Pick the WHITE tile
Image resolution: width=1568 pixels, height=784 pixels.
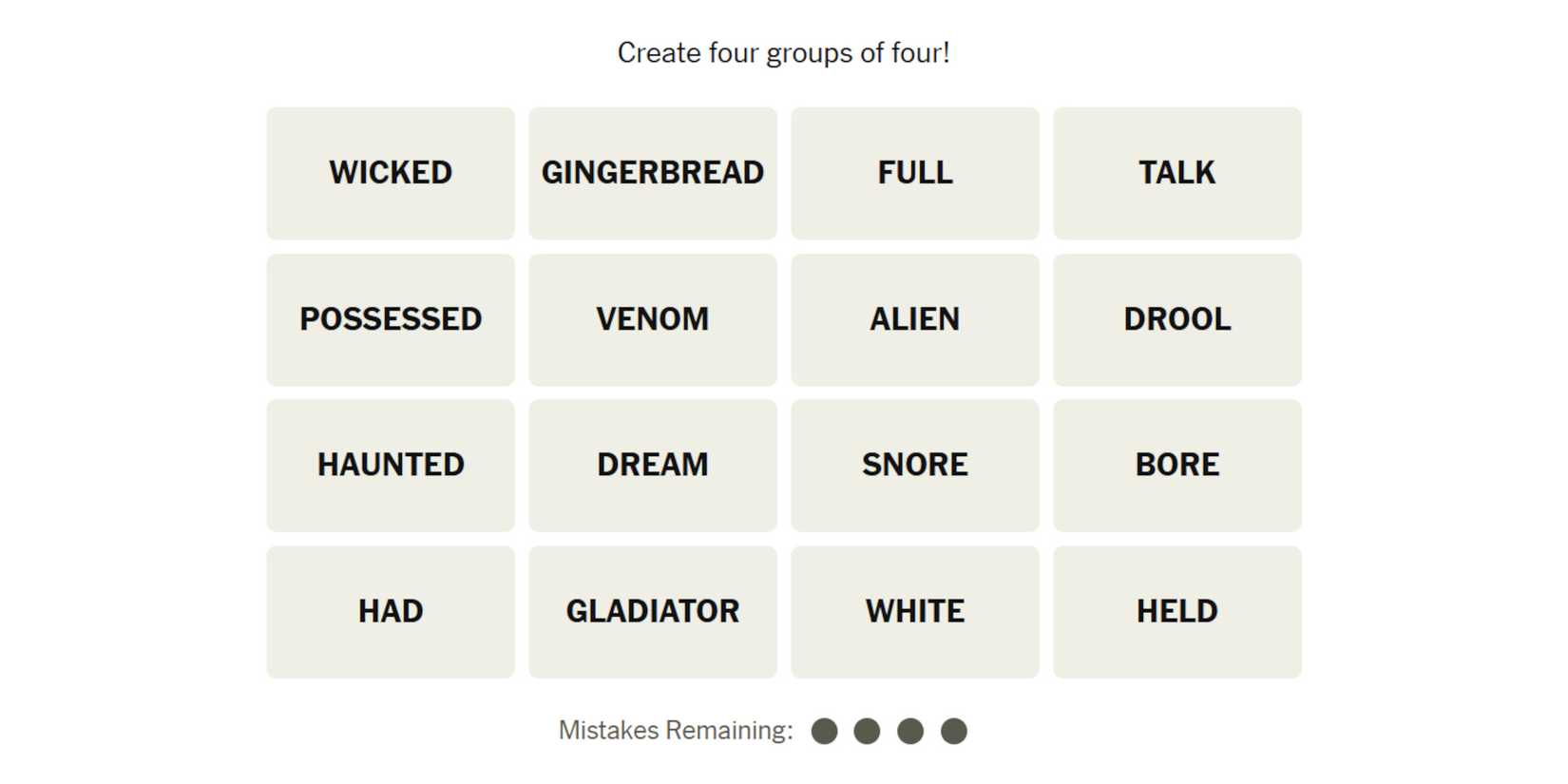coord(915,612)
